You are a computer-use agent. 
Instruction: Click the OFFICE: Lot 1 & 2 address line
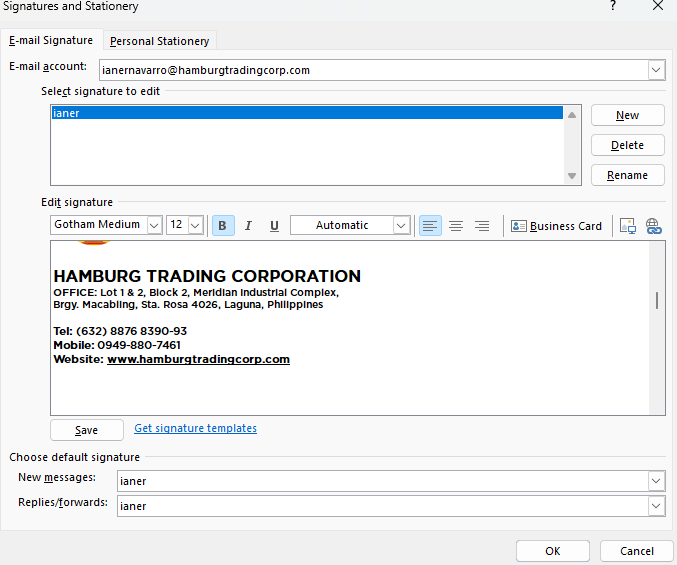[x=196, y=293]
